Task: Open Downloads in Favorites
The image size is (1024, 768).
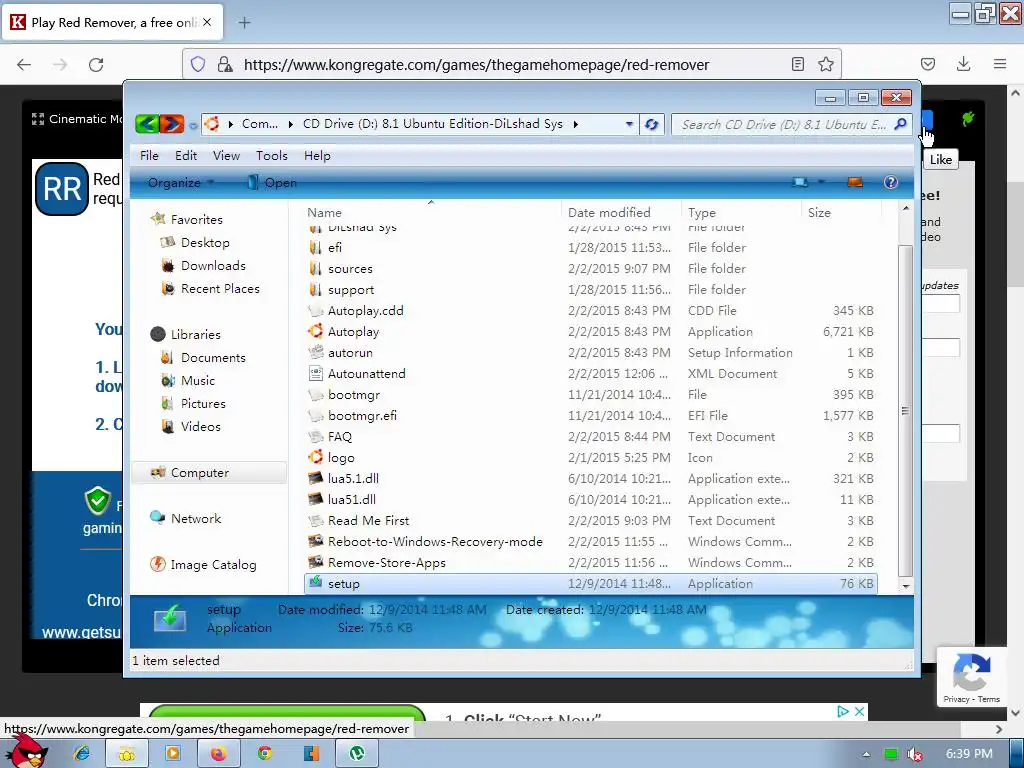Action: tap(213, 265)
